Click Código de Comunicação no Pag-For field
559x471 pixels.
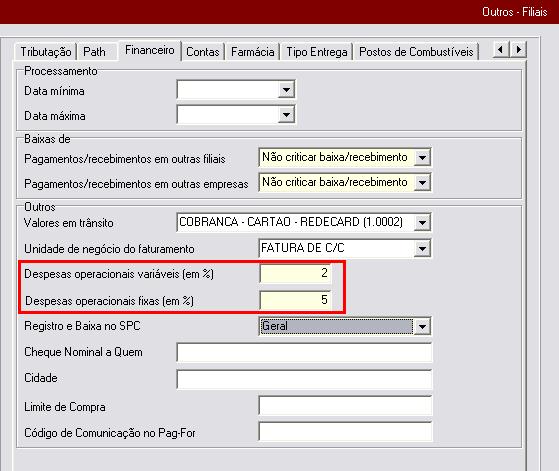click(345, 431)
